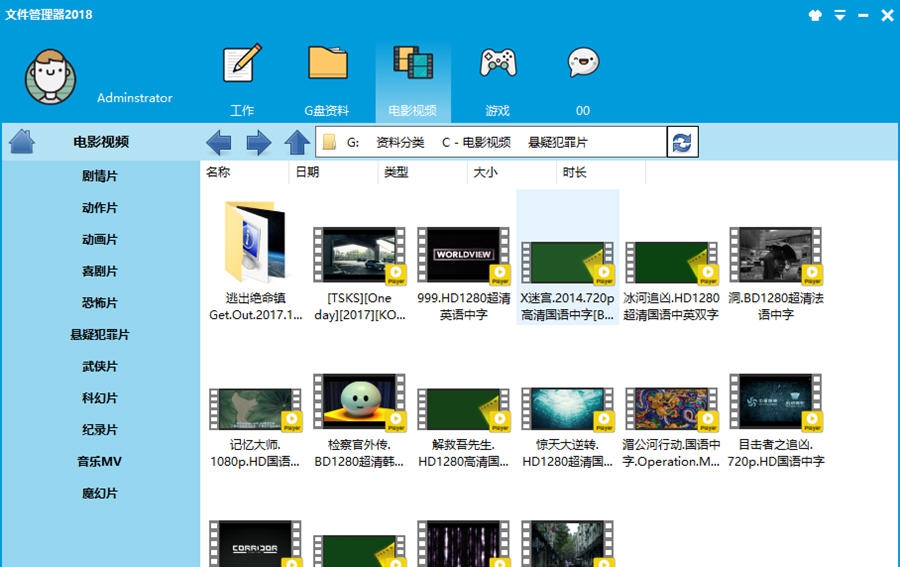The image size is (900, 567).
Task: Select the 洞.BD1280超清法语中字 video
Action: pyautogui.click(x=775, y=274)
